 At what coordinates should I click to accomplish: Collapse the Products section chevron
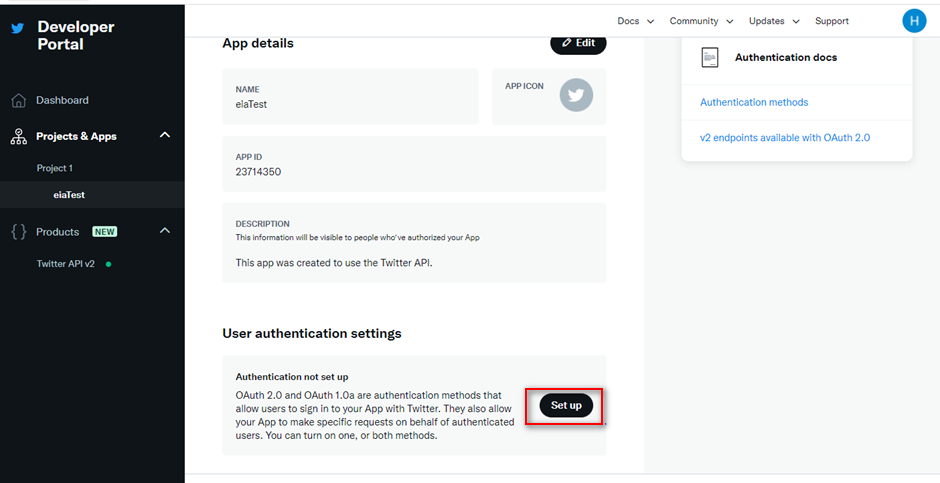pos(165,231)
